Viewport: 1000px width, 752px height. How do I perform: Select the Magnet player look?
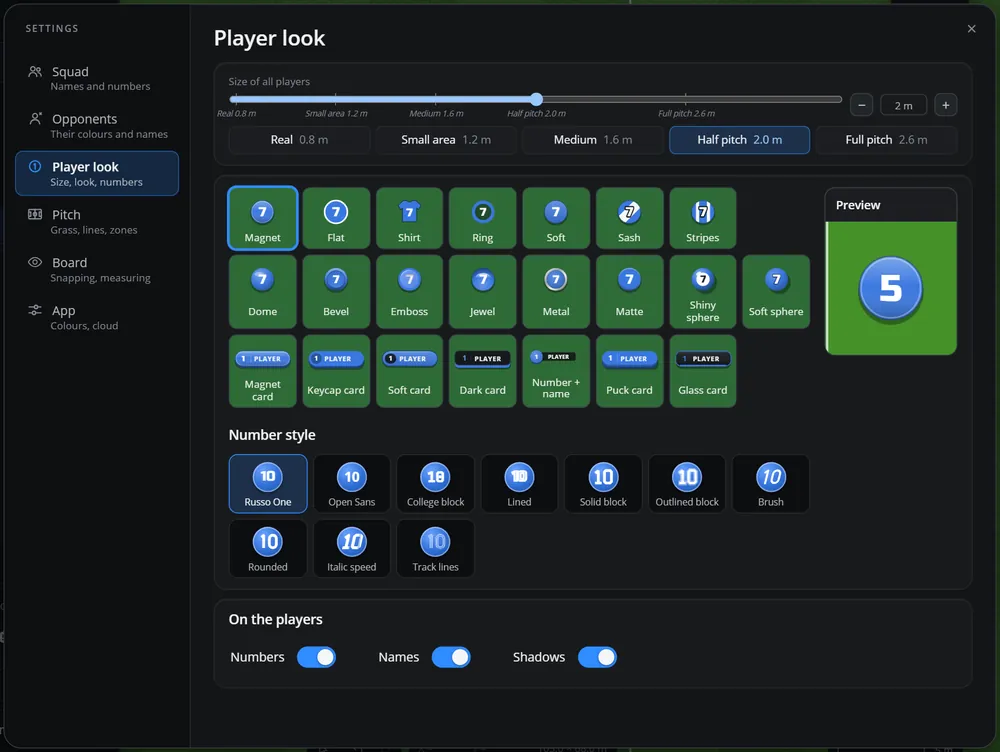pyautogui.click(x=262, y=217)
